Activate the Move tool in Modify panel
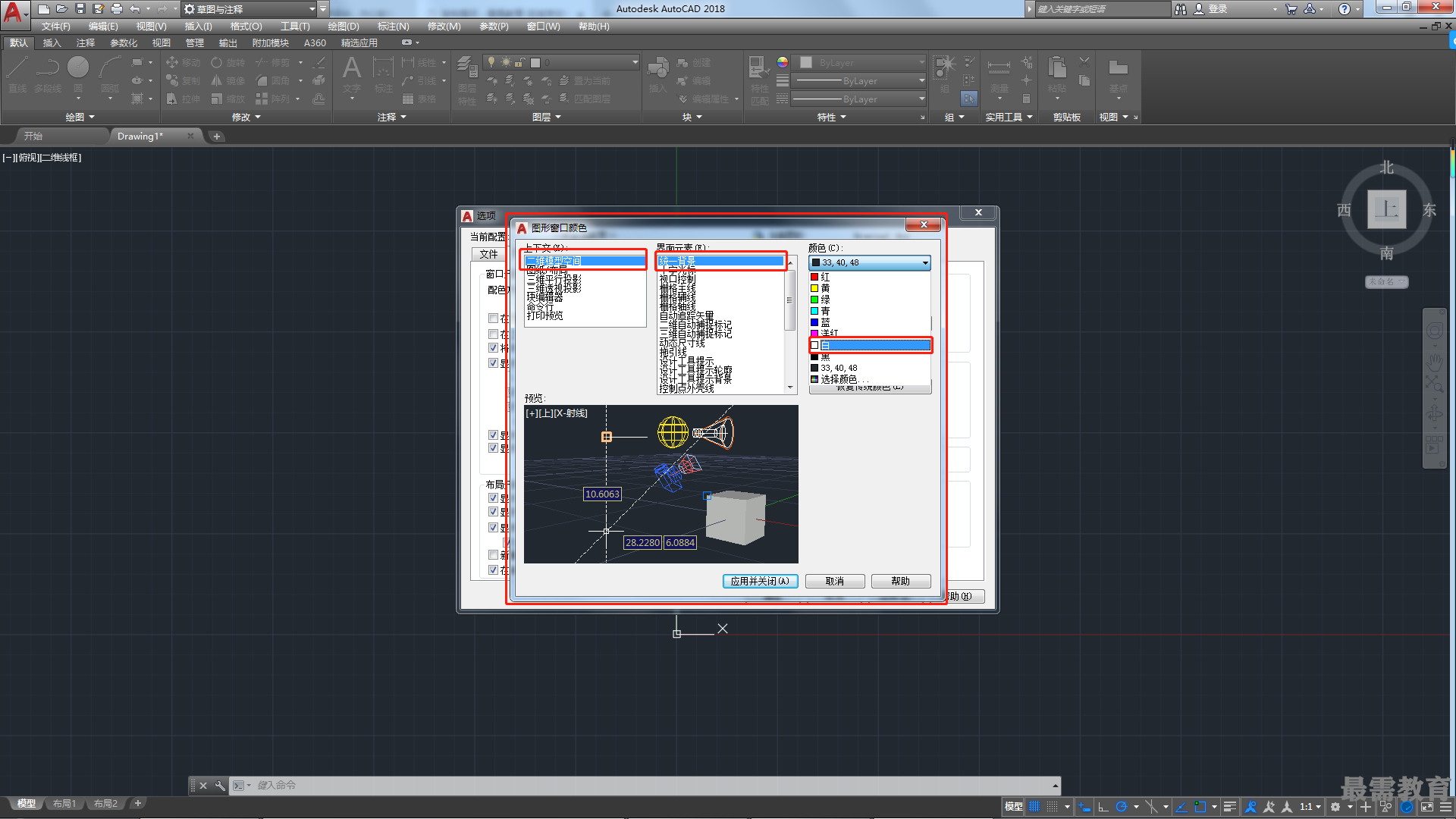The image size is (1456, 819). tap(184, 63)
